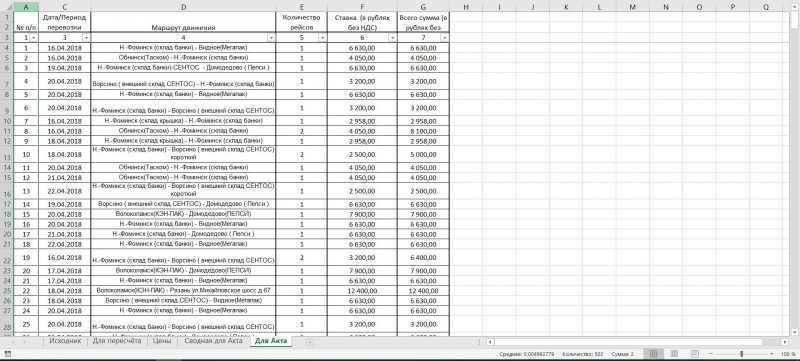Image resolution: width=800 pixels, height=361 pixels.
Task: Switch to the Для пересчёта sheet tab
Action: coord(117,341)
